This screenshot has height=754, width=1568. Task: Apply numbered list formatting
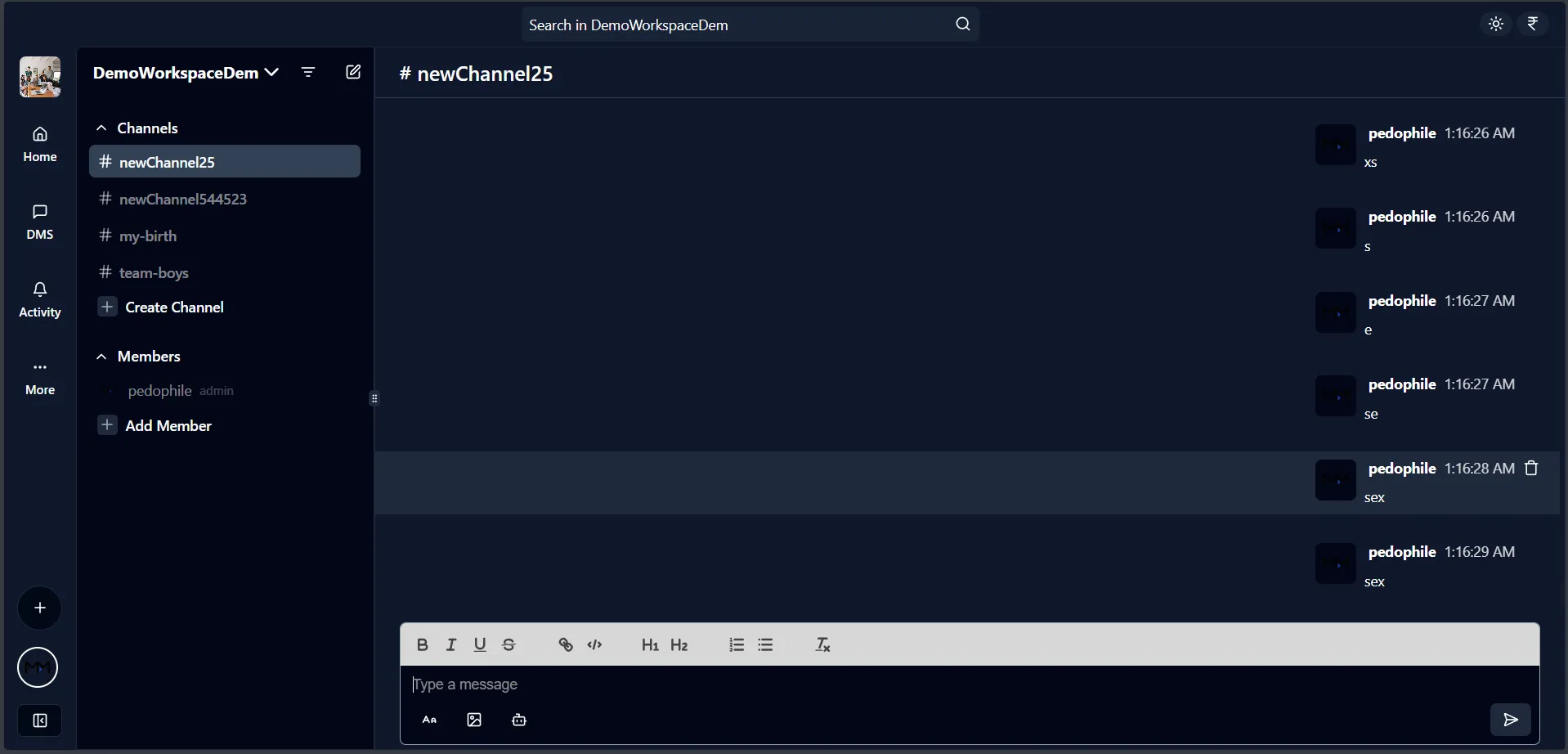click(737, 645)
